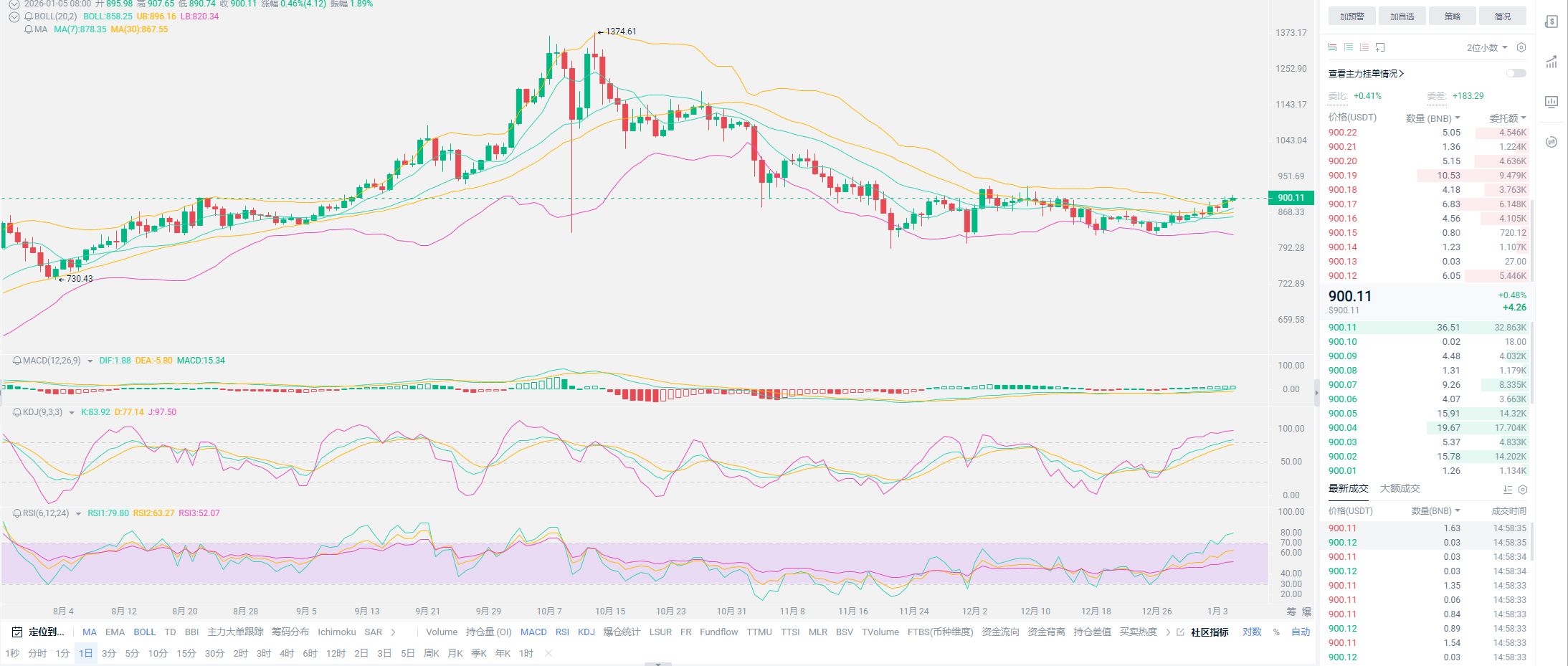1568x666 pixels.
Task: Open order book settings hexagon icon
Action: tap(1521, 47)
